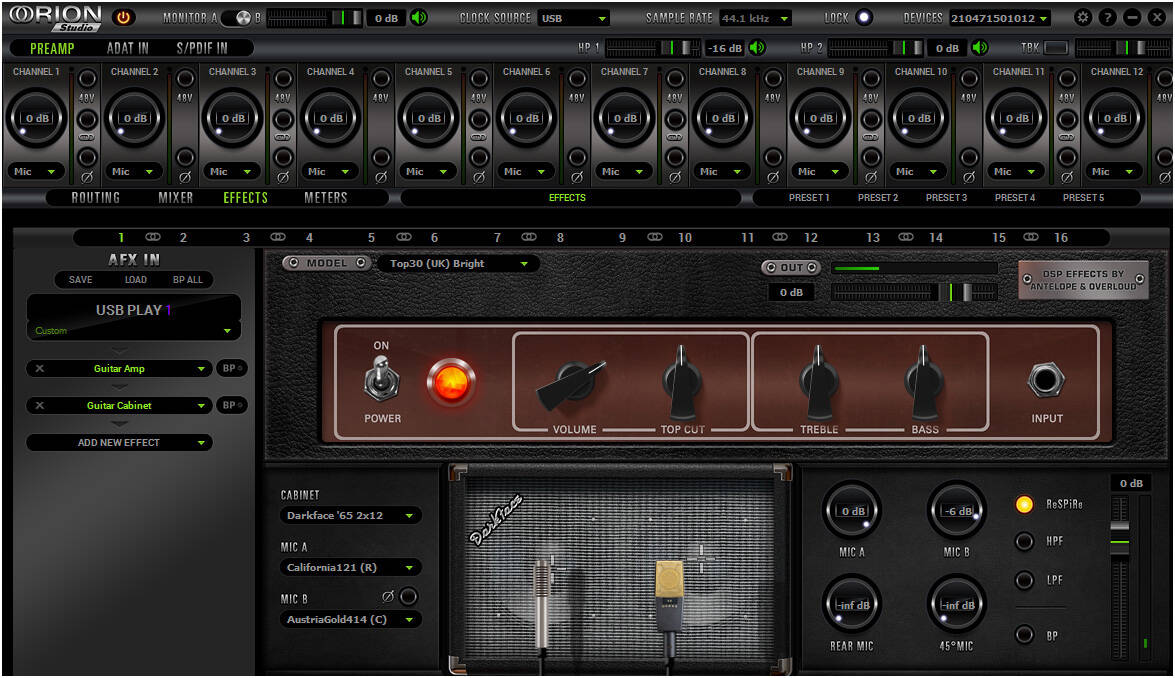
Task: Remove the Guitar Amp effect with its X
Action: 40,369
